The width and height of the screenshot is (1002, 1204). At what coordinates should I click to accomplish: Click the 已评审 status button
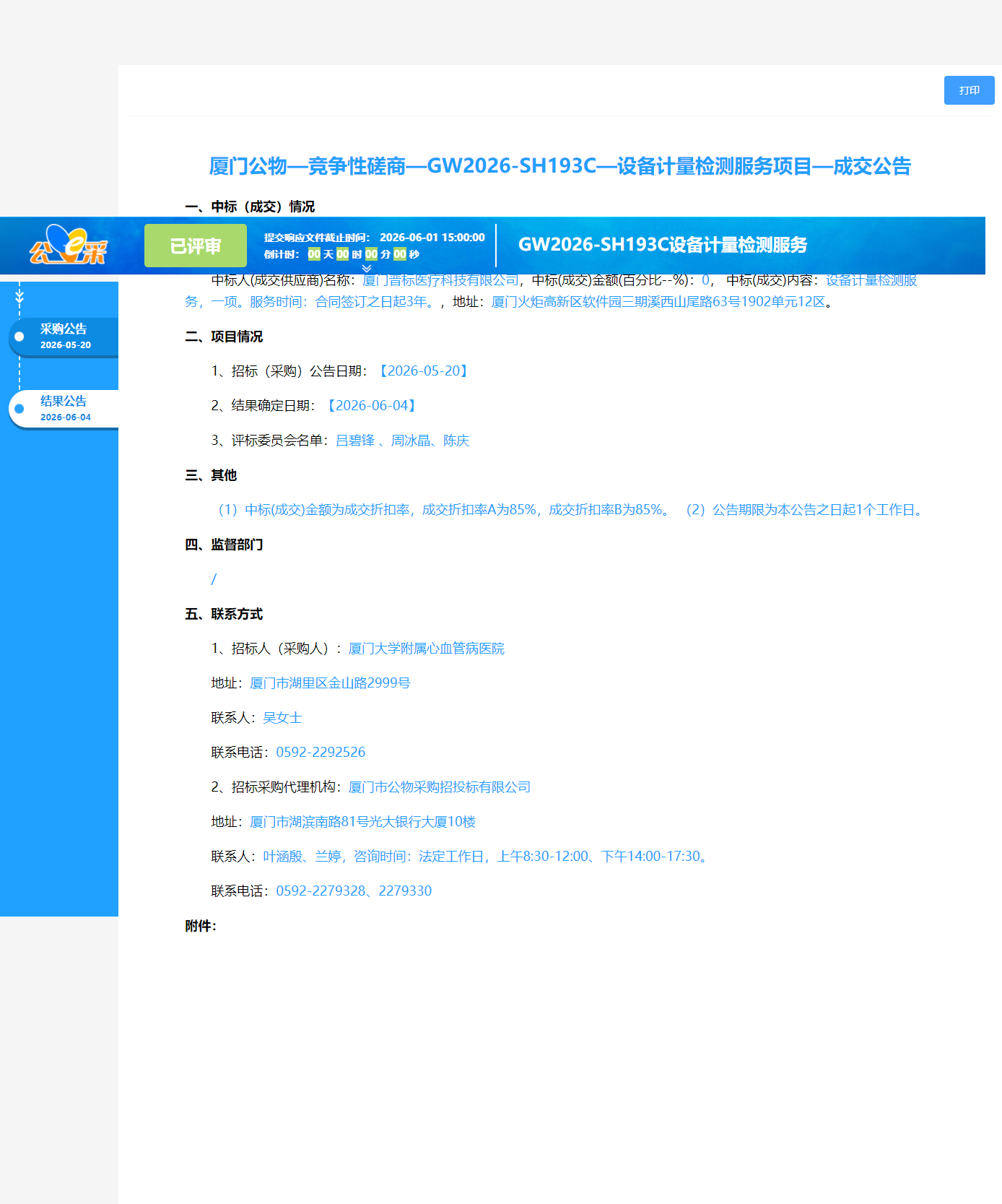coord(196,246)
